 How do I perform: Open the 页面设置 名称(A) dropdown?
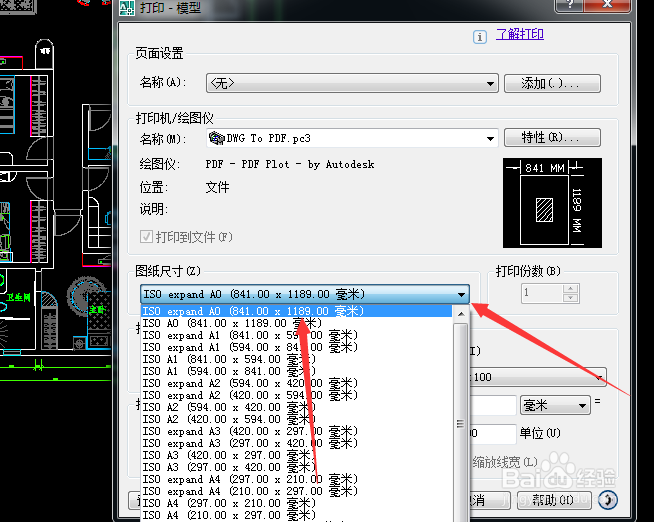tap(352, 83)
